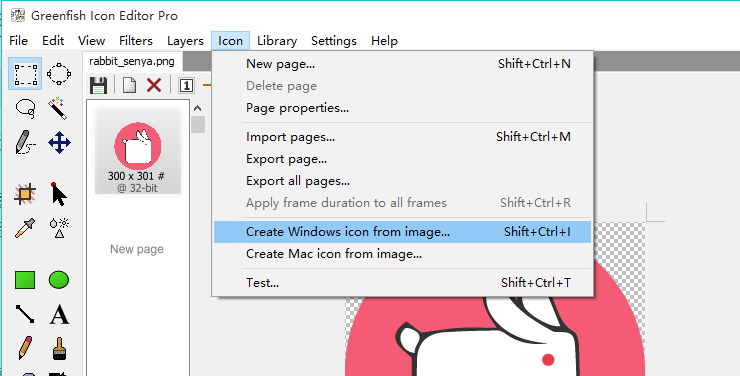Select the Crop tool
Viewport: 740px width, 376px height.
click(x=25, y=194)
